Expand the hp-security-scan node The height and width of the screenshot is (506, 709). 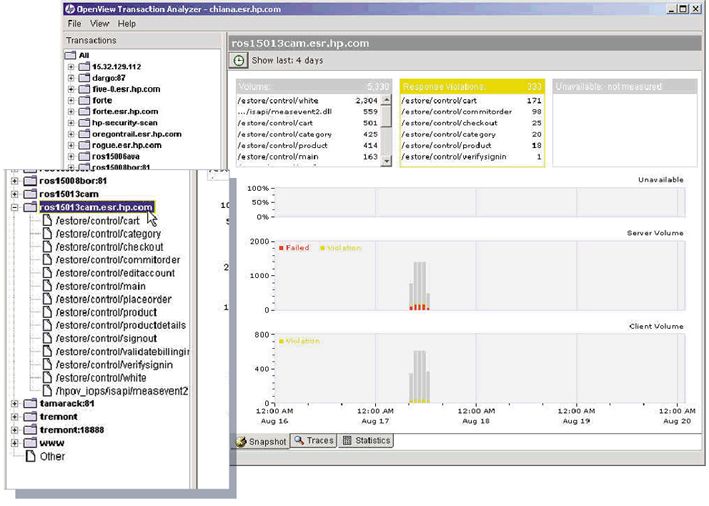tap(71, 123)
